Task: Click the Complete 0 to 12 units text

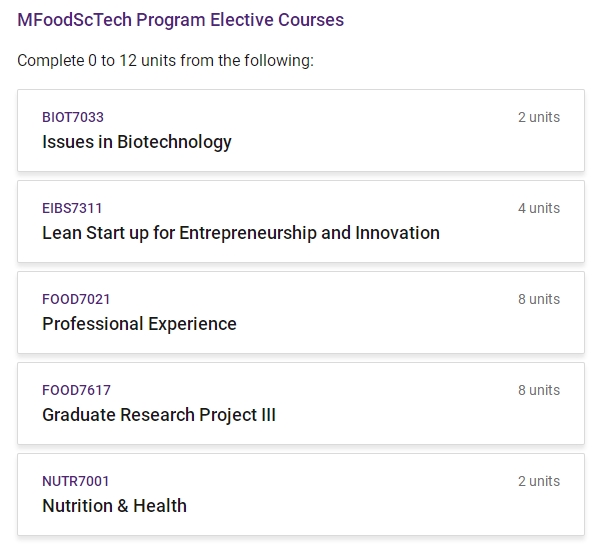Action: click(165, 60)
